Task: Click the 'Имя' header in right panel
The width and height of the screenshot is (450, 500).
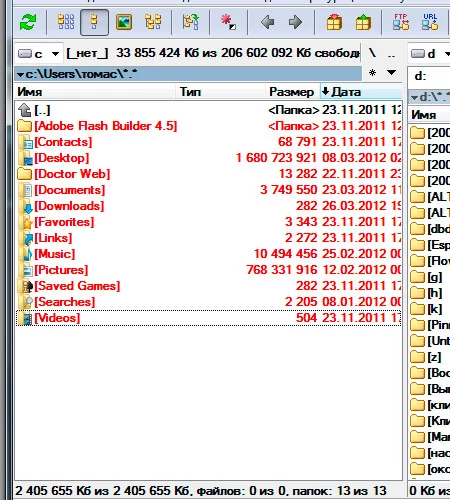Action: click(429, 115)
